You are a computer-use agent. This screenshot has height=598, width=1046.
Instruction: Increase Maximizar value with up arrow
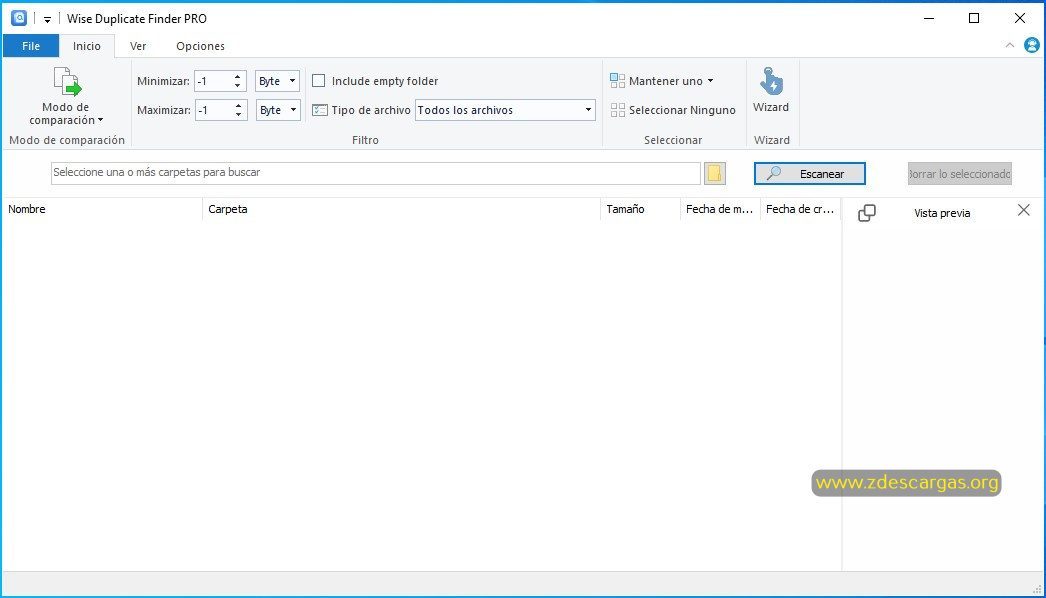[x=238, y=105]
